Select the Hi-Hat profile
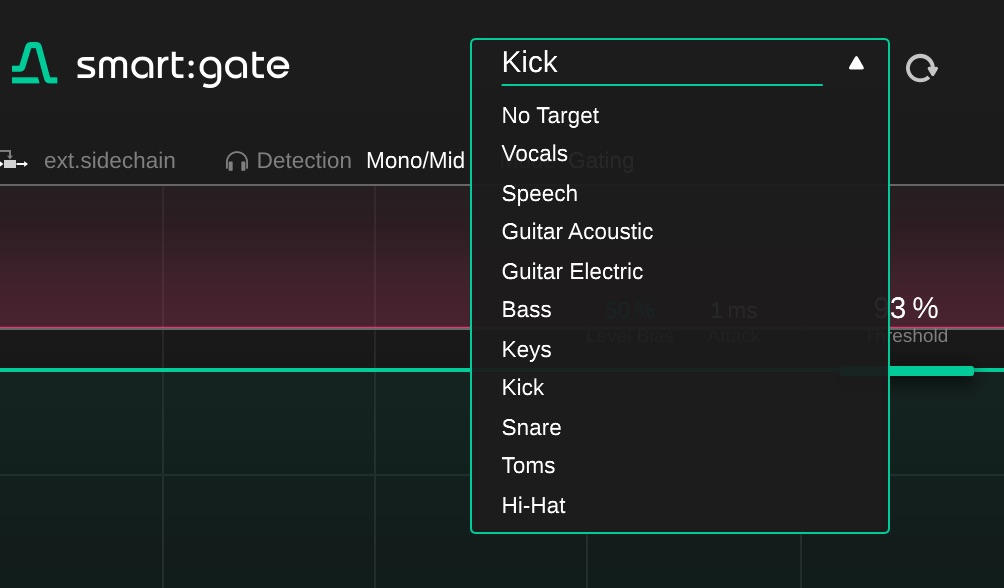Viewport: 1004px width, 588px height. point(534,505)
